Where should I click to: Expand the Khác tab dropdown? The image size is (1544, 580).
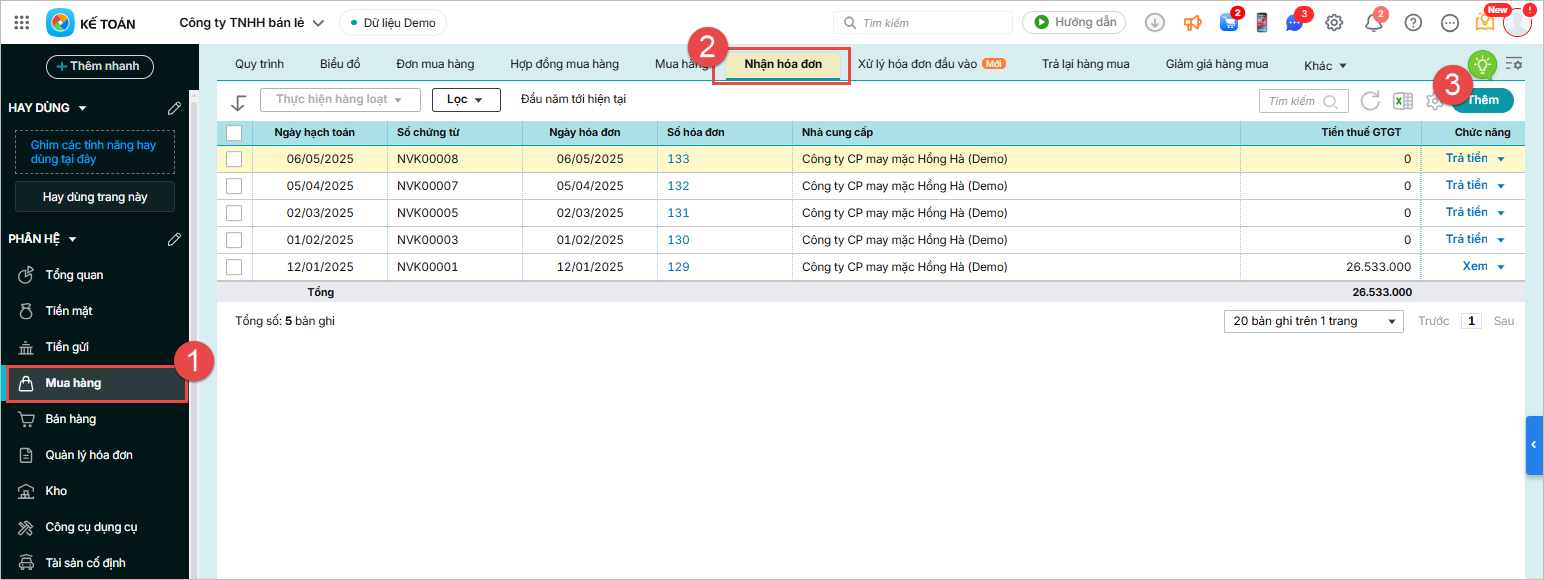(x=1325, y=66)
